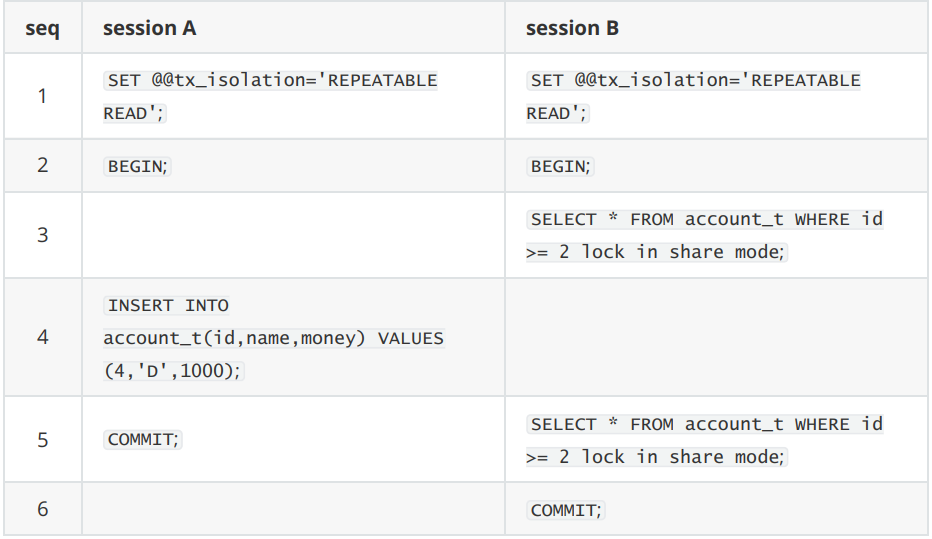This screenshot has height=539, width=932.
Task: Click sequence number 4 cell
Action: [x=43, y=337]
